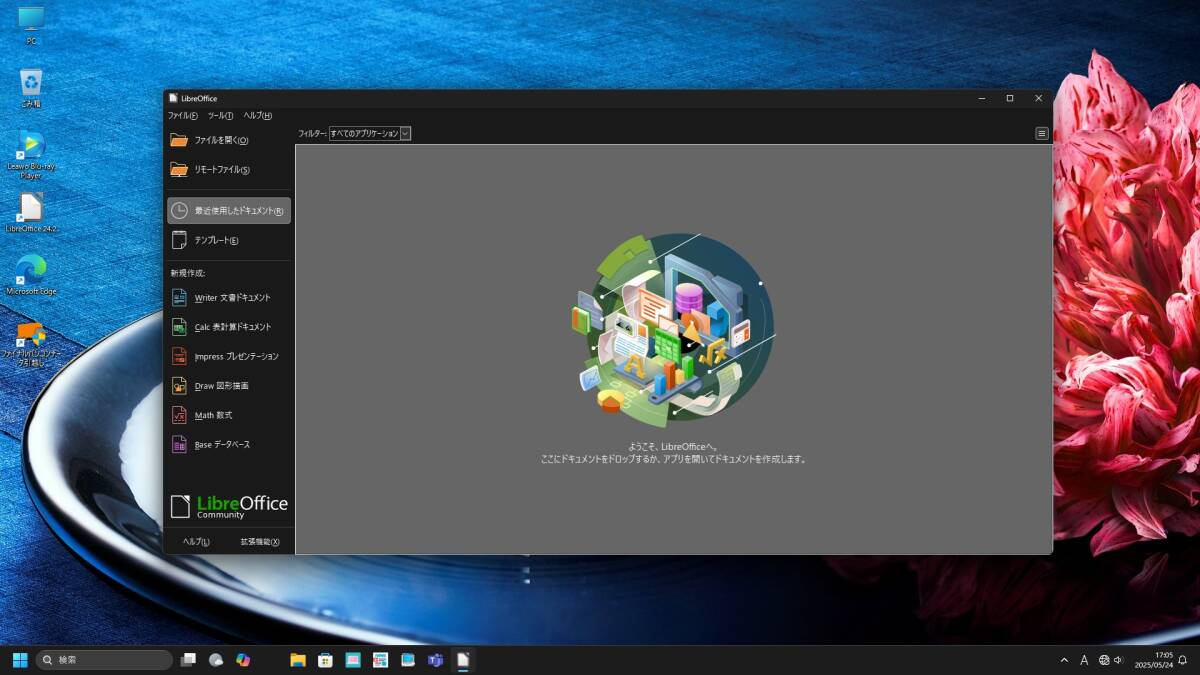Open Microsoft Store from the taskbar
1200x675 pixels.
pos(325,660)
